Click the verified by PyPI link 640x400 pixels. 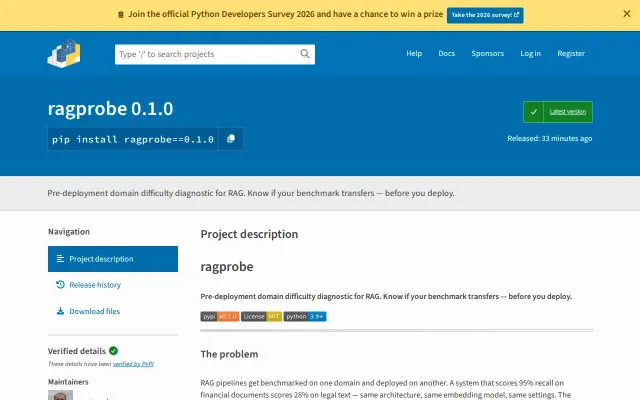(133, 364)
